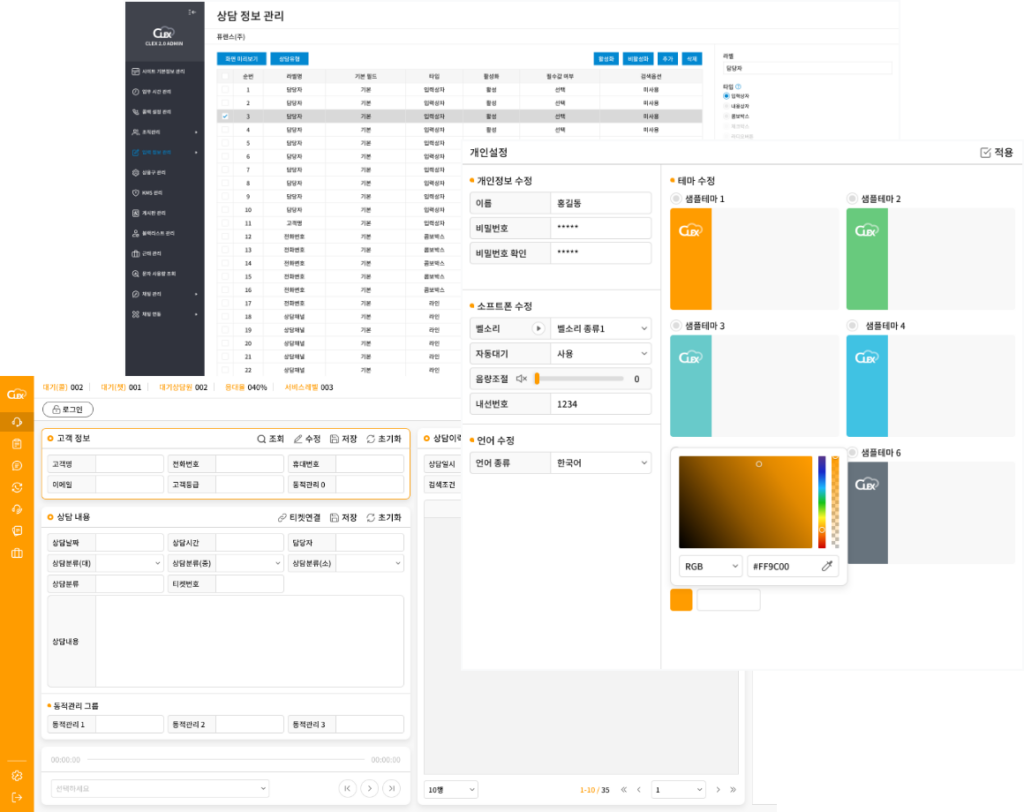
Task: Toggle the checkbox on table row 3
Action: point(225,116)
